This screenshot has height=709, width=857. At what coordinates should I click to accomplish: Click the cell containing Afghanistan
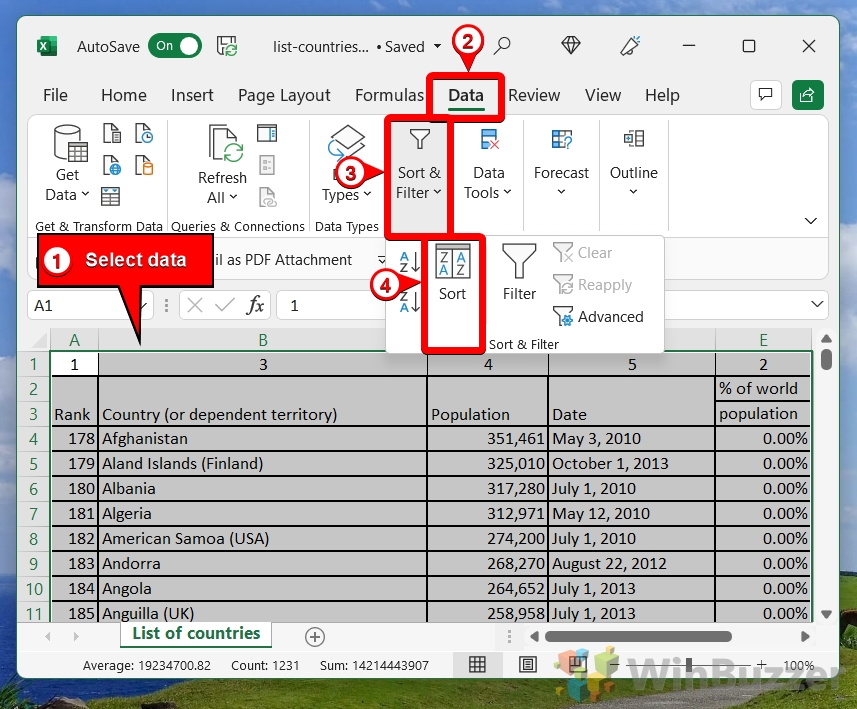263,438
